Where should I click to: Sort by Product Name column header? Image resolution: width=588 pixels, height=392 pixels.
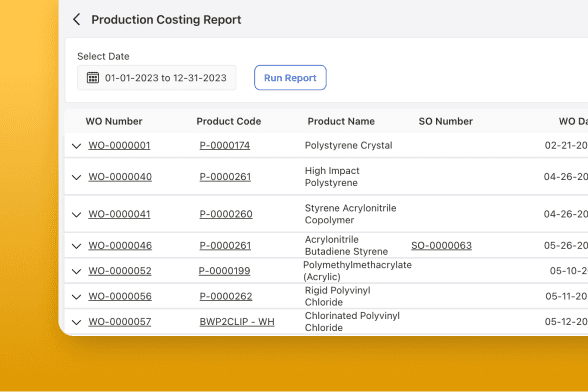pyautogui.click(x=341, y=121)
